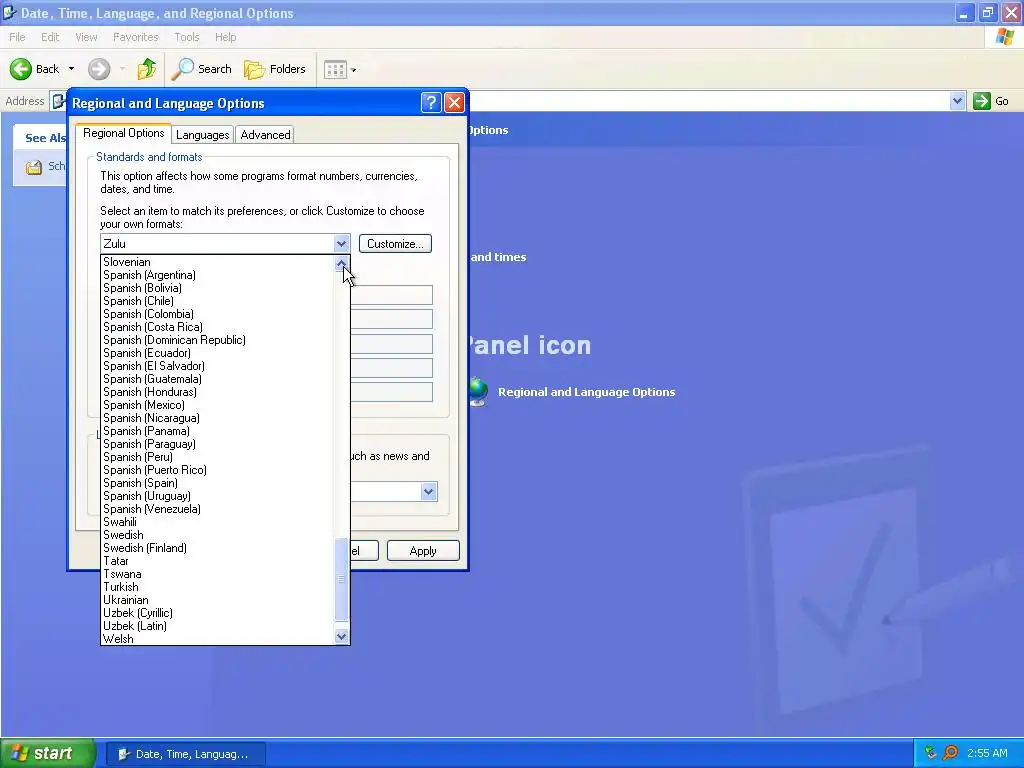Screen dimensions: 1024x768
Task: Choose Spanish (El Salvador) in the list
Action: point(217,366)
